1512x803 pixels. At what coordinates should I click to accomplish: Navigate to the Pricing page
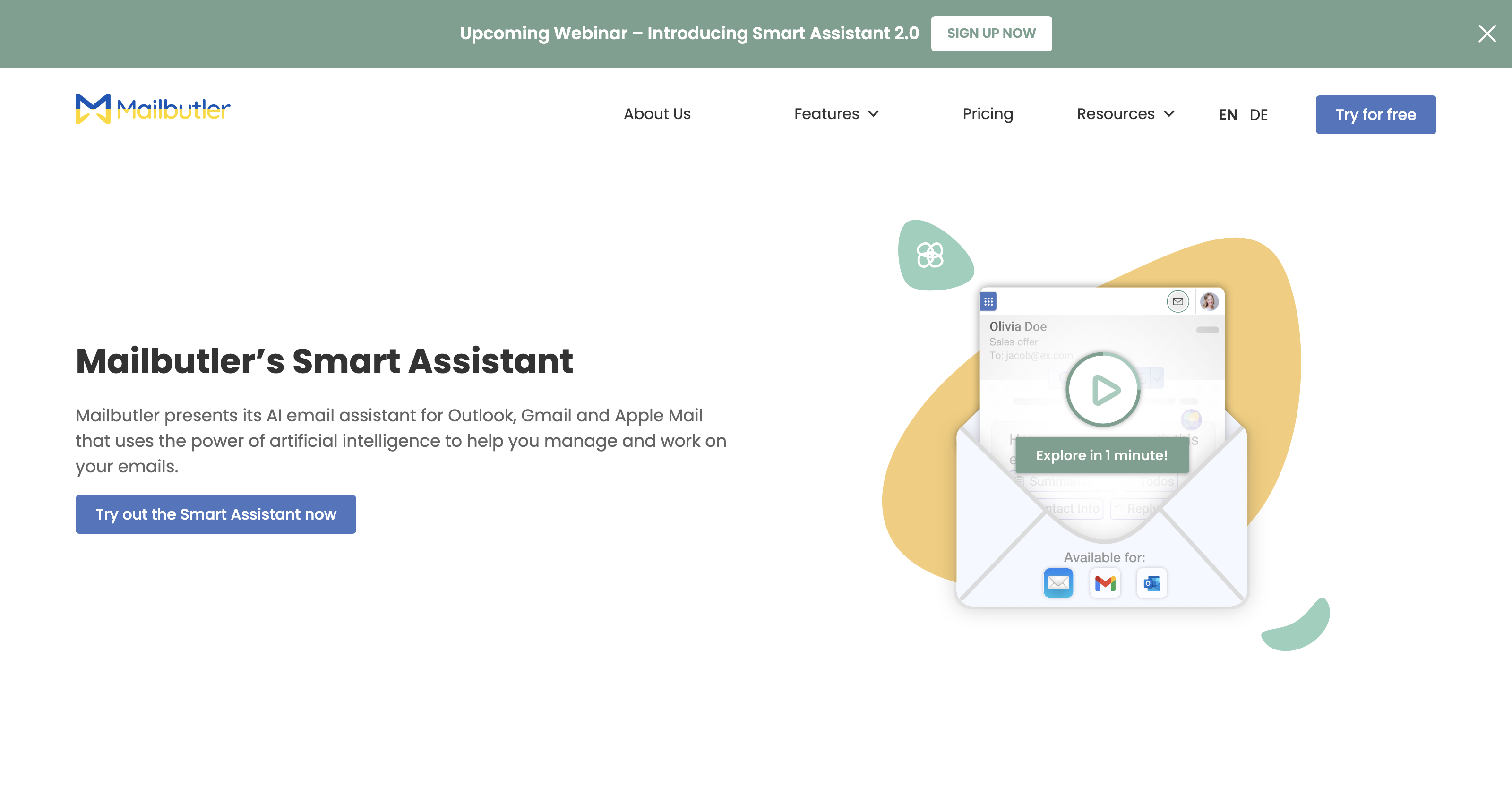coord(988,114)
